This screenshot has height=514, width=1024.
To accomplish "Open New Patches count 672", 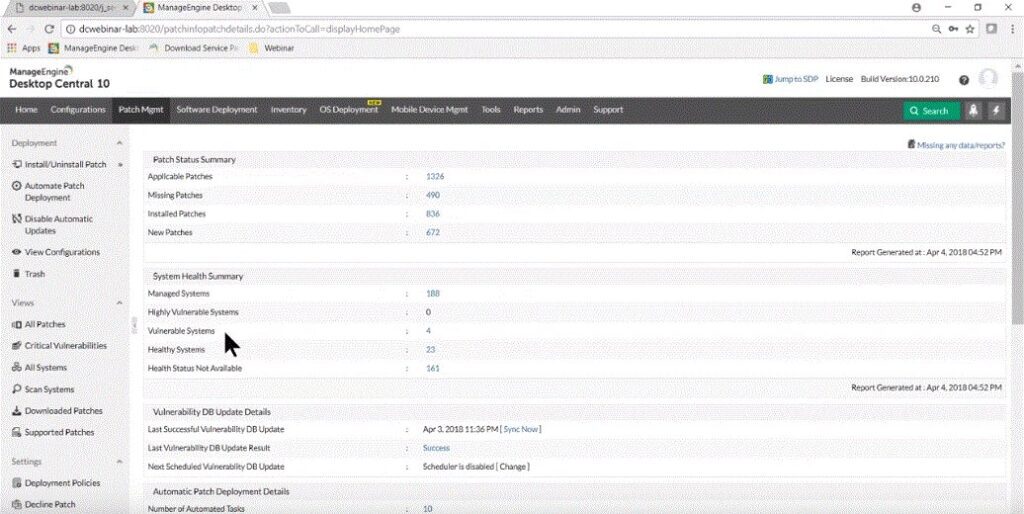I will coord(432,233).
